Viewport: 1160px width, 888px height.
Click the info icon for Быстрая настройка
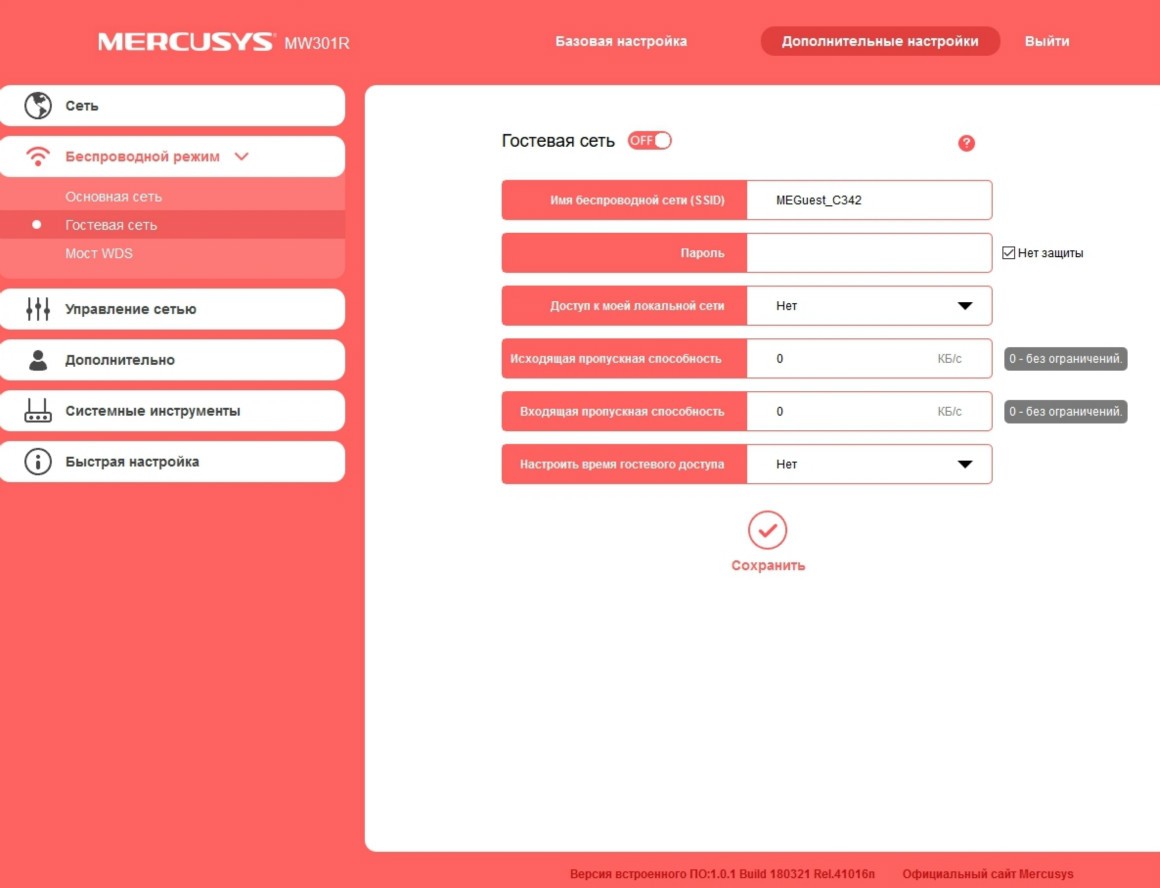point(38,462)
